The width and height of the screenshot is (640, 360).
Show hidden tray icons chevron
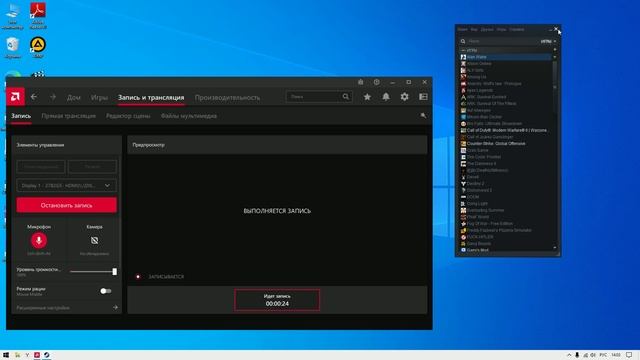click(x=569, y=355)
